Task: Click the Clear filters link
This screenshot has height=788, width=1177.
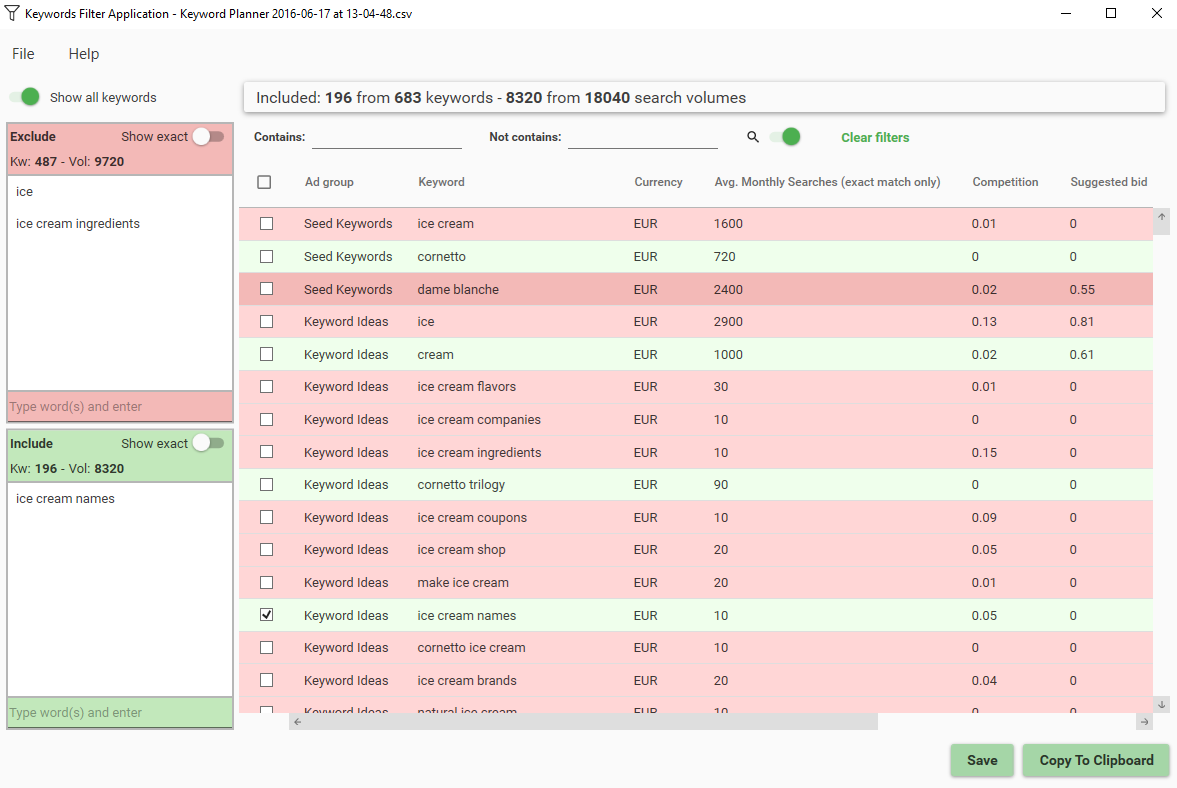Action: coord(875,137)
